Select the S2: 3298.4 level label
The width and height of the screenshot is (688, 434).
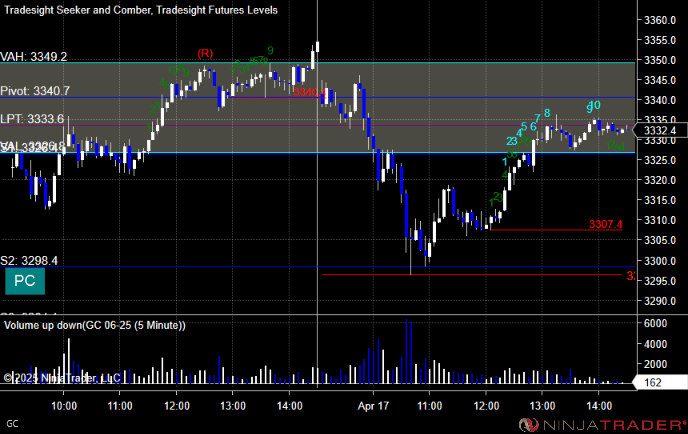[29, 261]
